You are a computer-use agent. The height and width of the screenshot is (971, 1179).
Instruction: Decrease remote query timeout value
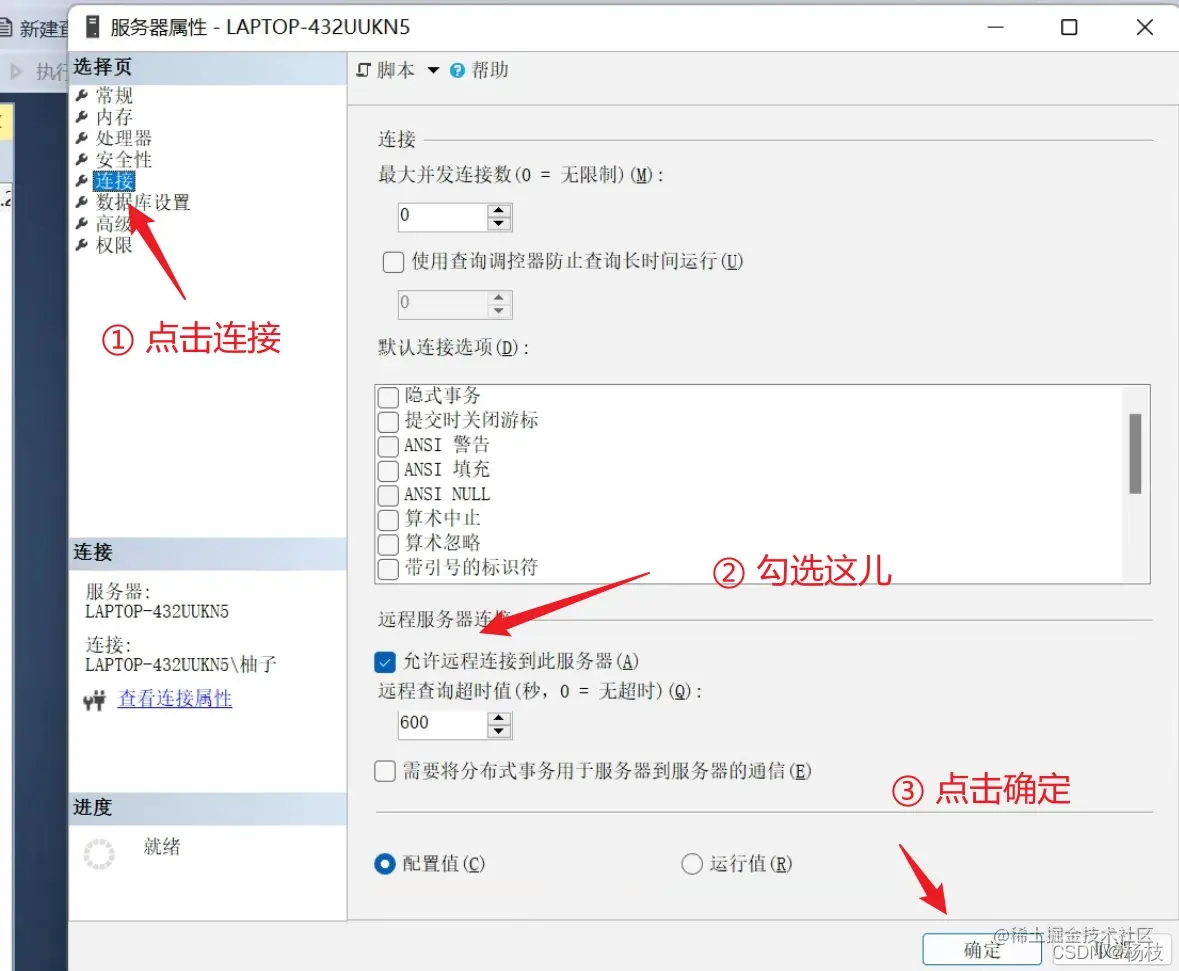point(499,731)
